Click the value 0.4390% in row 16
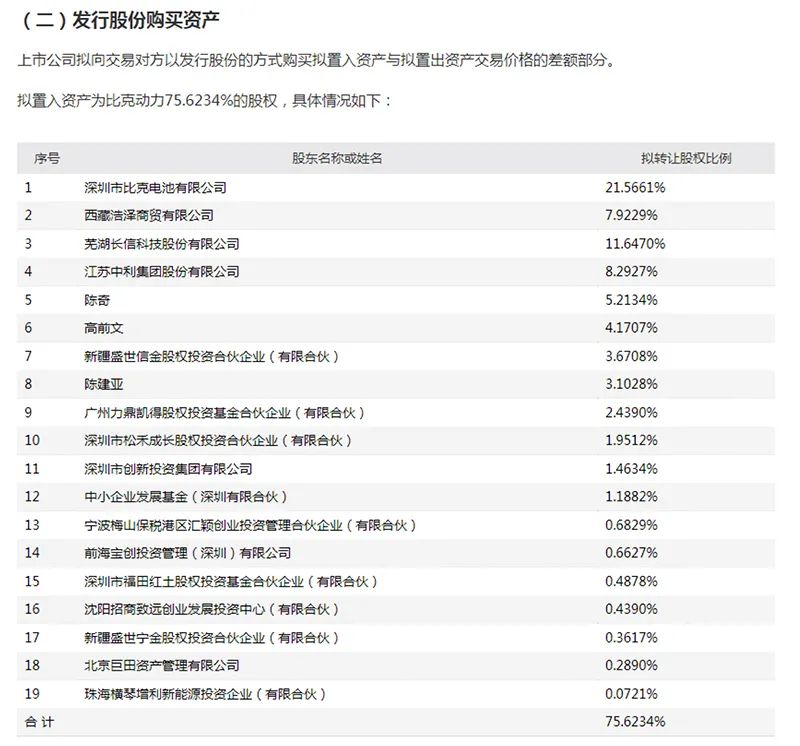 [631, 609]
